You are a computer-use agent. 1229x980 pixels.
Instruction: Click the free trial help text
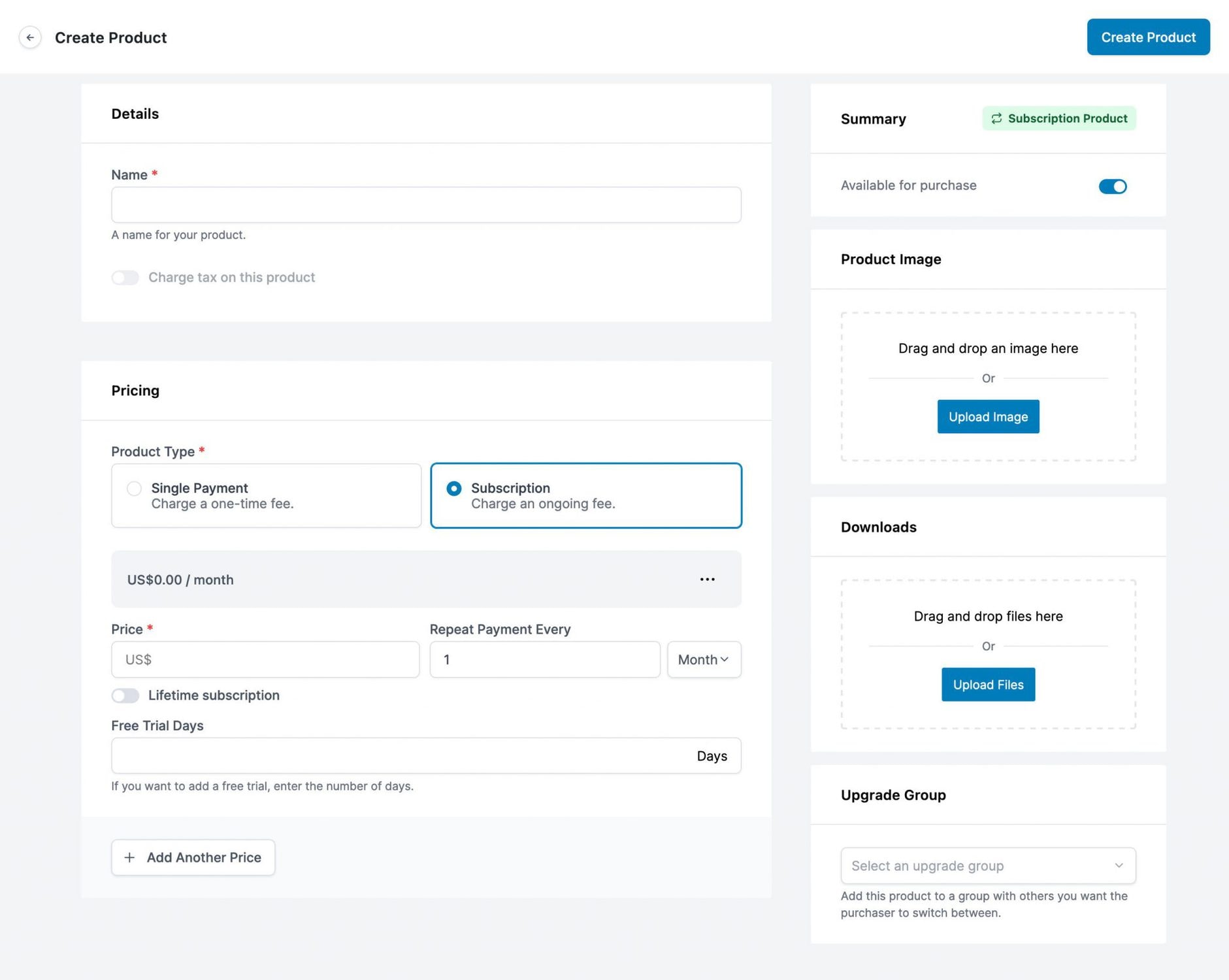262,786
